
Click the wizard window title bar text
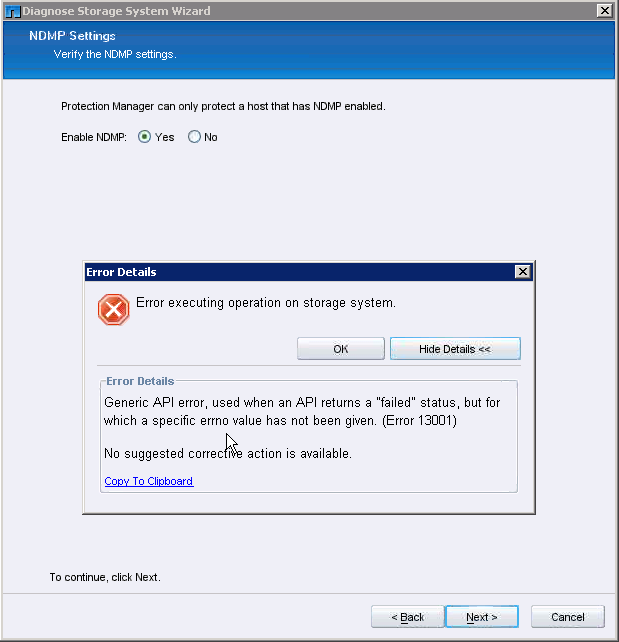tap(116, 10)
